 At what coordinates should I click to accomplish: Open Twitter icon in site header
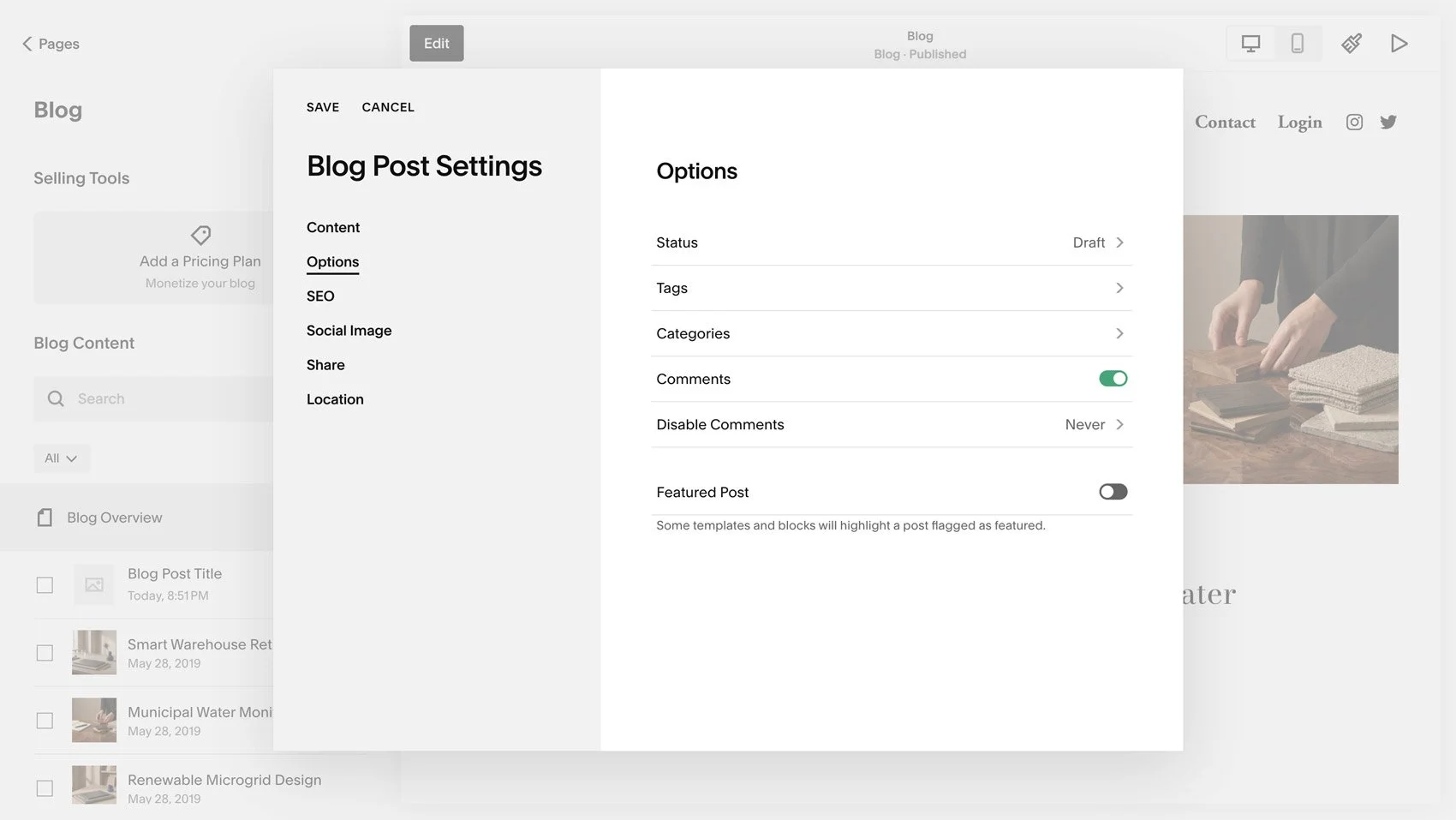(x=1388, y=123)
